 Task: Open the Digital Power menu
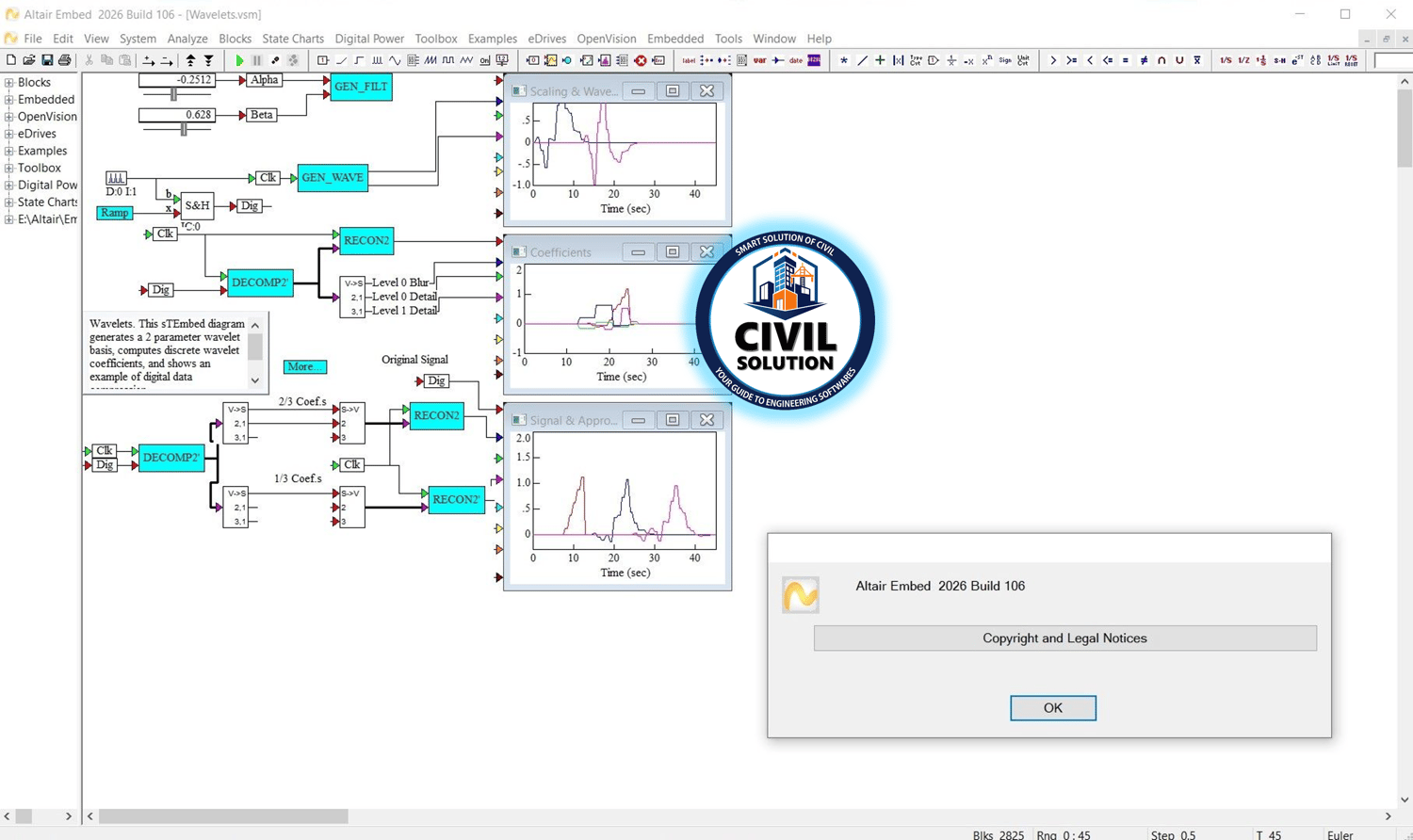[x=369, y=39]
